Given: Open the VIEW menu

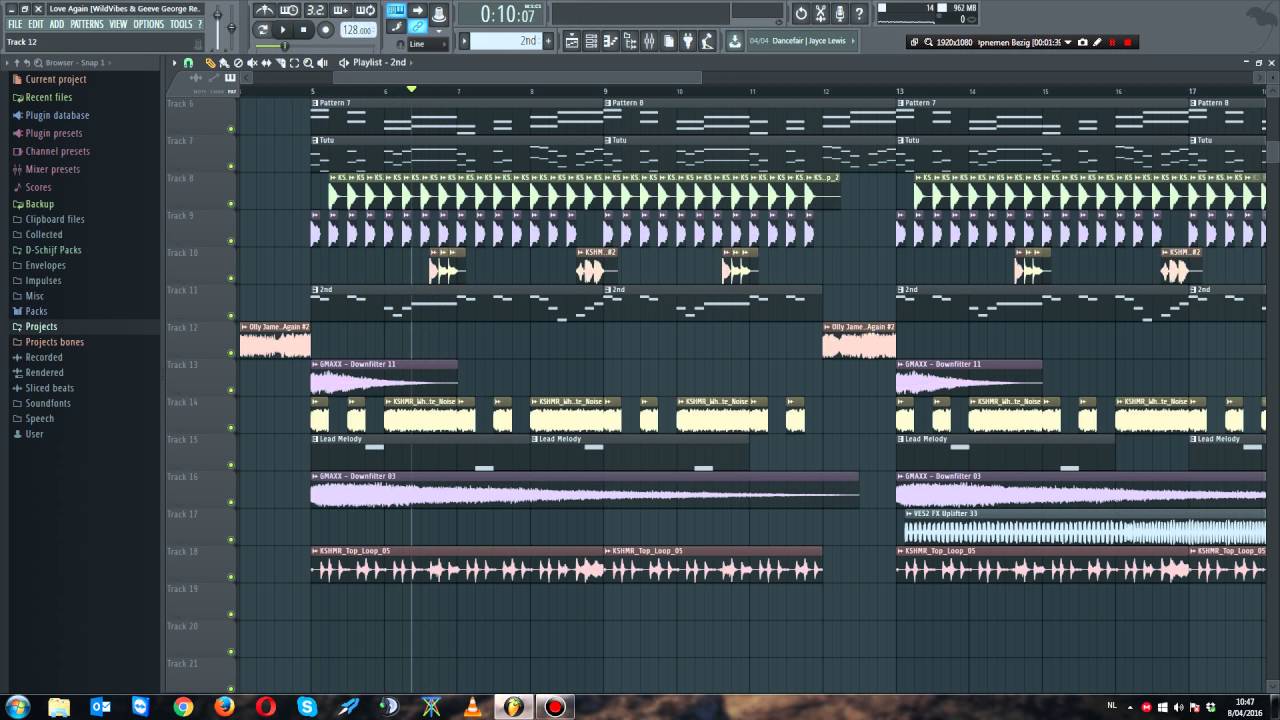Looking at the screenshot, I should tap(118, 24).
